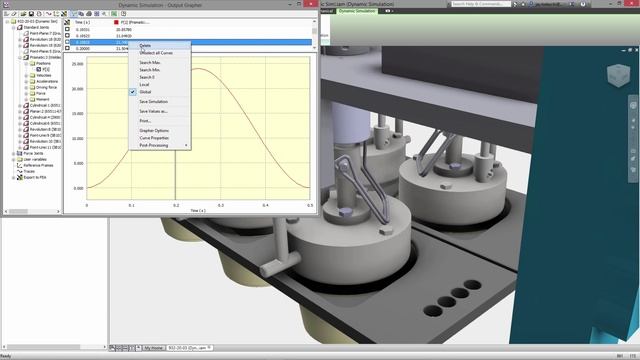Expand the Accelerations folder
This screenshot has height=360, width=640.
tap(27, 81)
